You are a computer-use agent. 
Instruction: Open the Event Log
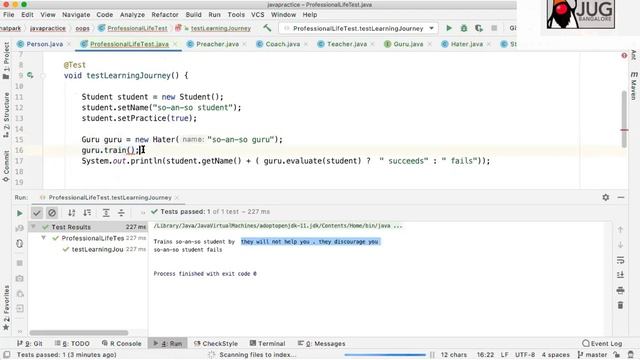tap(602, 343)
